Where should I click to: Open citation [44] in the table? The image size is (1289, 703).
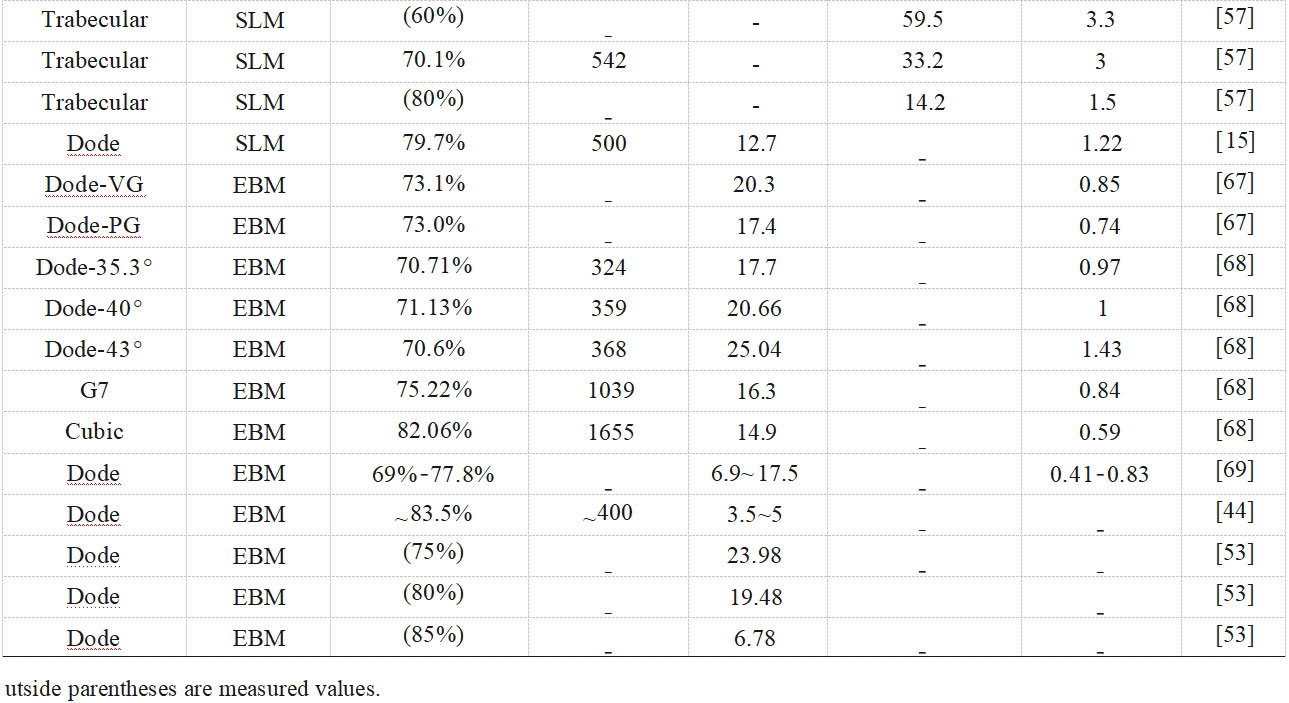(1234, 512)
